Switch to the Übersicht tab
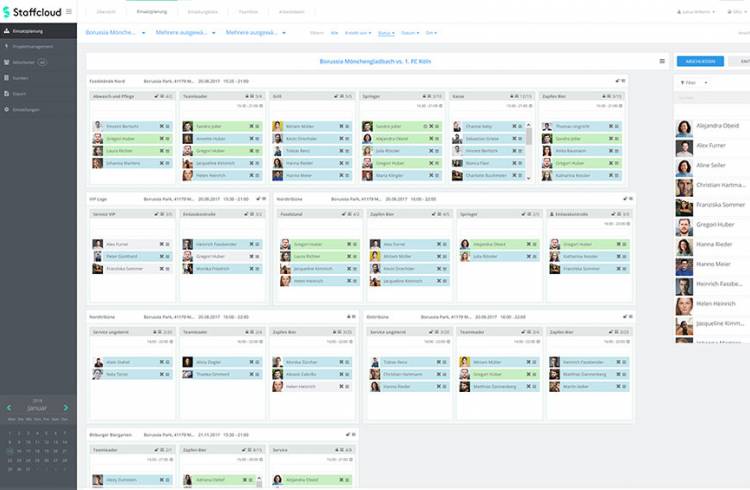 [x=106, y=11]
